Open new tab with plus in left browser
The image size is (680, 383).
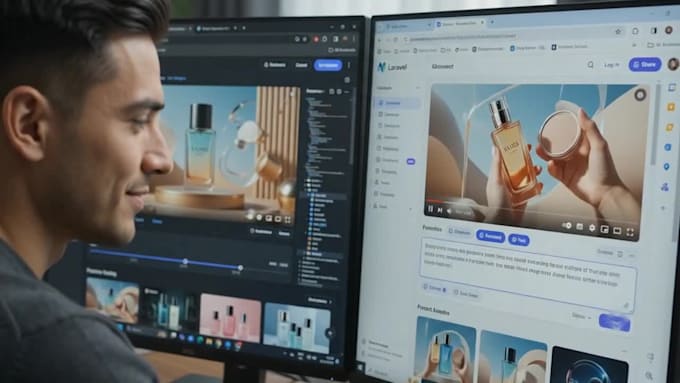(x=244, y=28)
